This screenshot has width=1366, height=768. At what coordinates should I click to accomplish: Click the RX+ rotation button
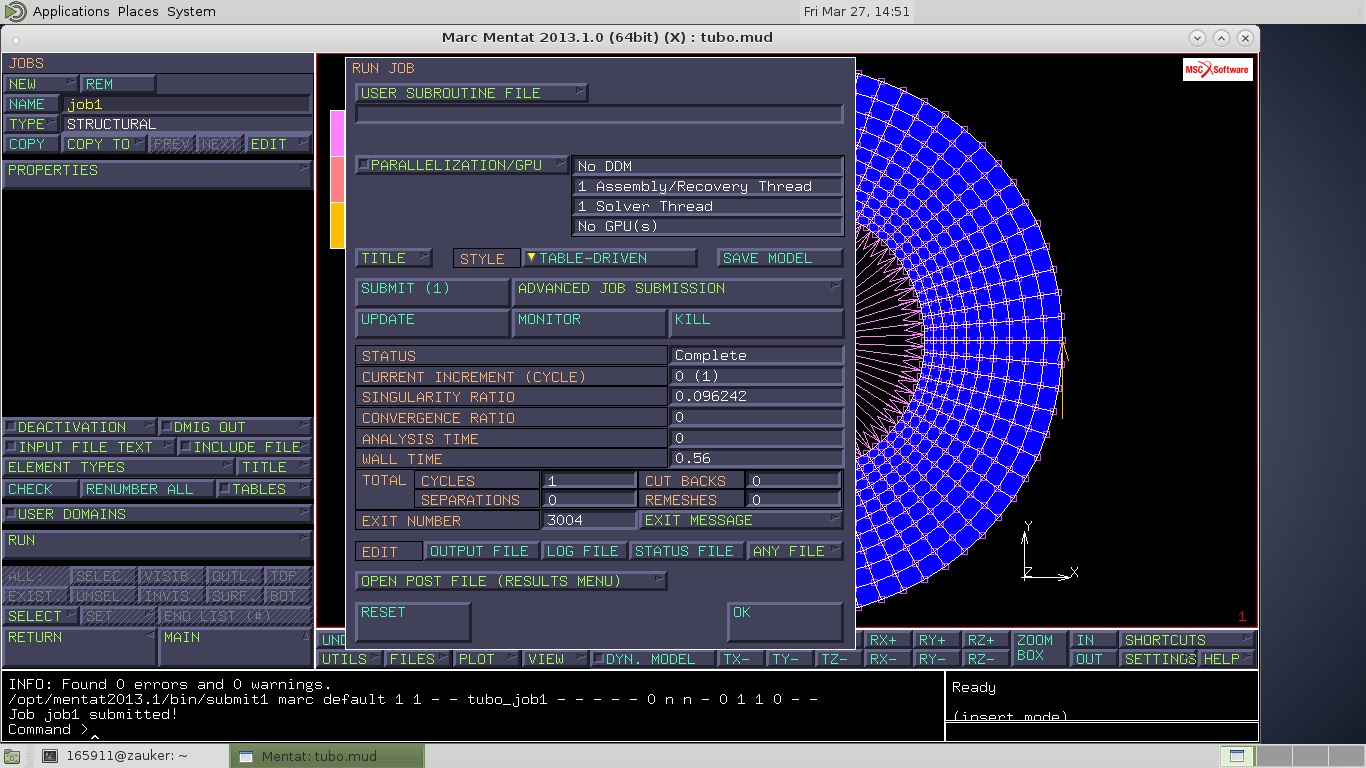click(887, 640)
